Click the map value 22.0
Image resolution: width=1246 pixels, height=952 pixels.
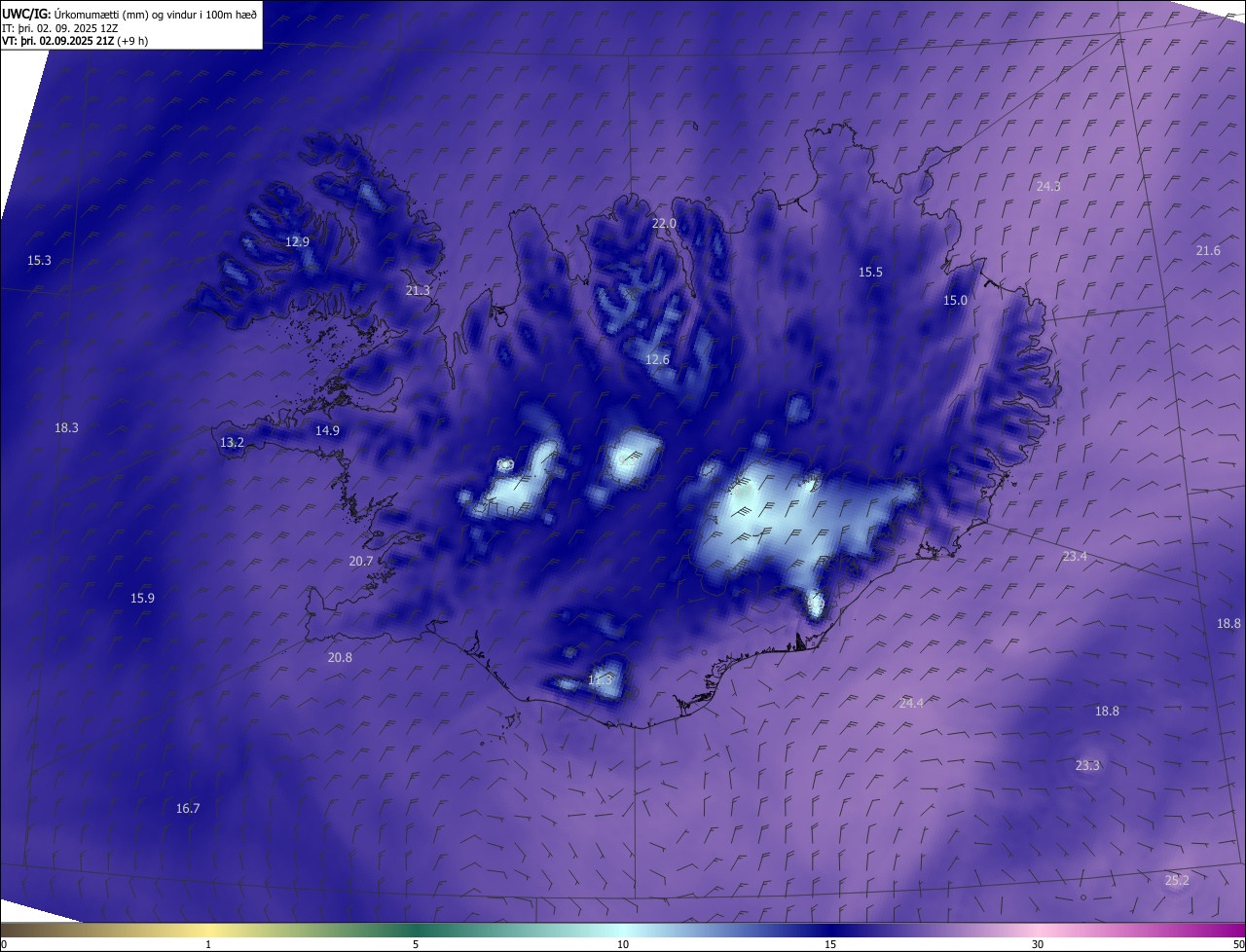tap(664, 223)
